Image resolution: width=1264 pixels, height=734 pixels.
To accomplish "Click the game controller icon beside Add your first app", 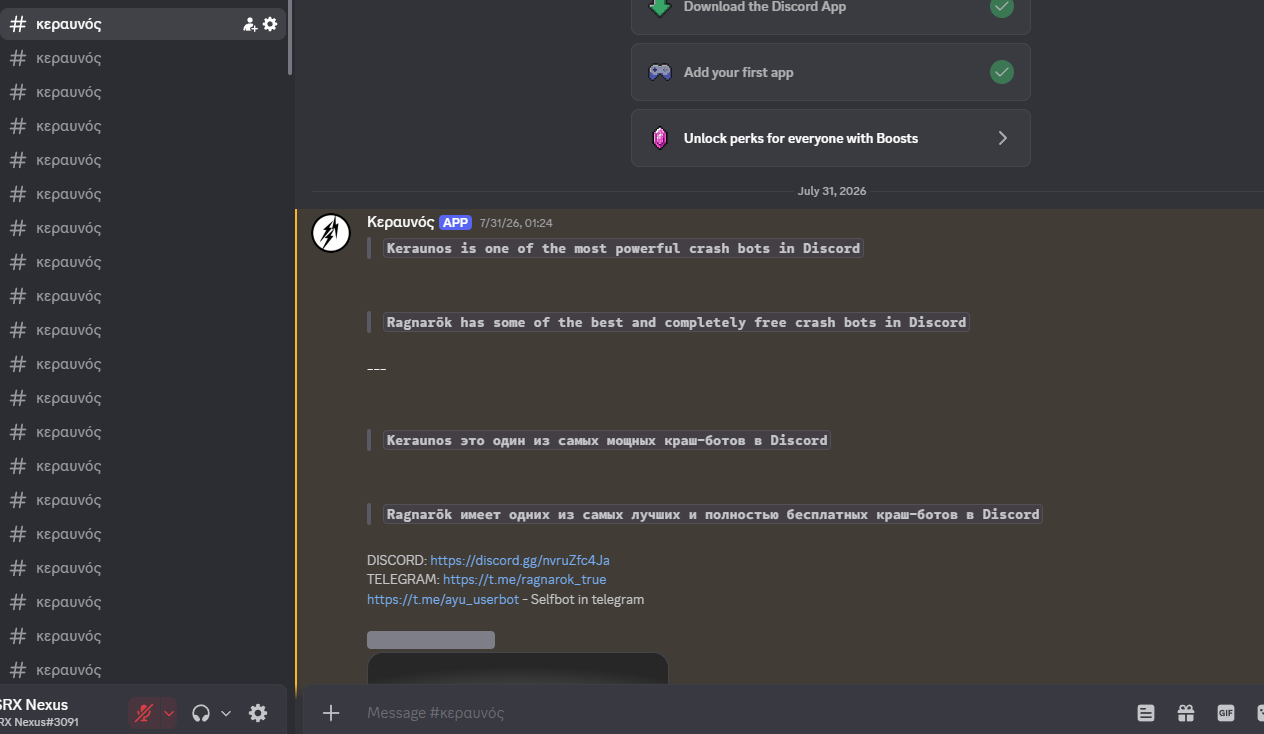I will [x=660, y=72].
